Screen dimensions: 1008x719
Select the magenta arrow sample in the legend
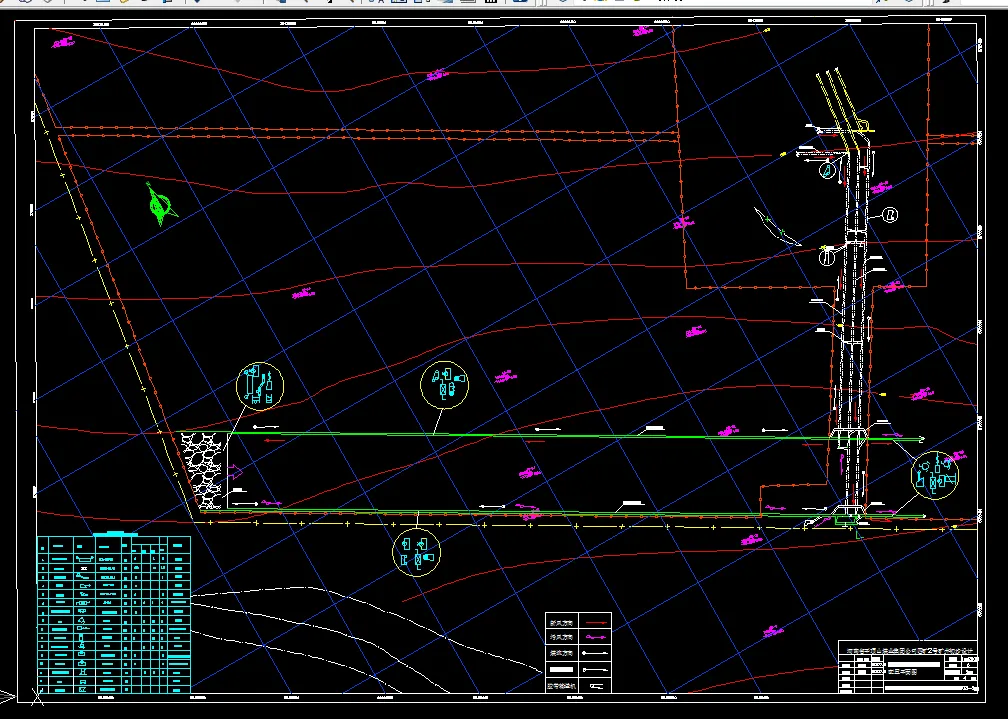(595, 637)
